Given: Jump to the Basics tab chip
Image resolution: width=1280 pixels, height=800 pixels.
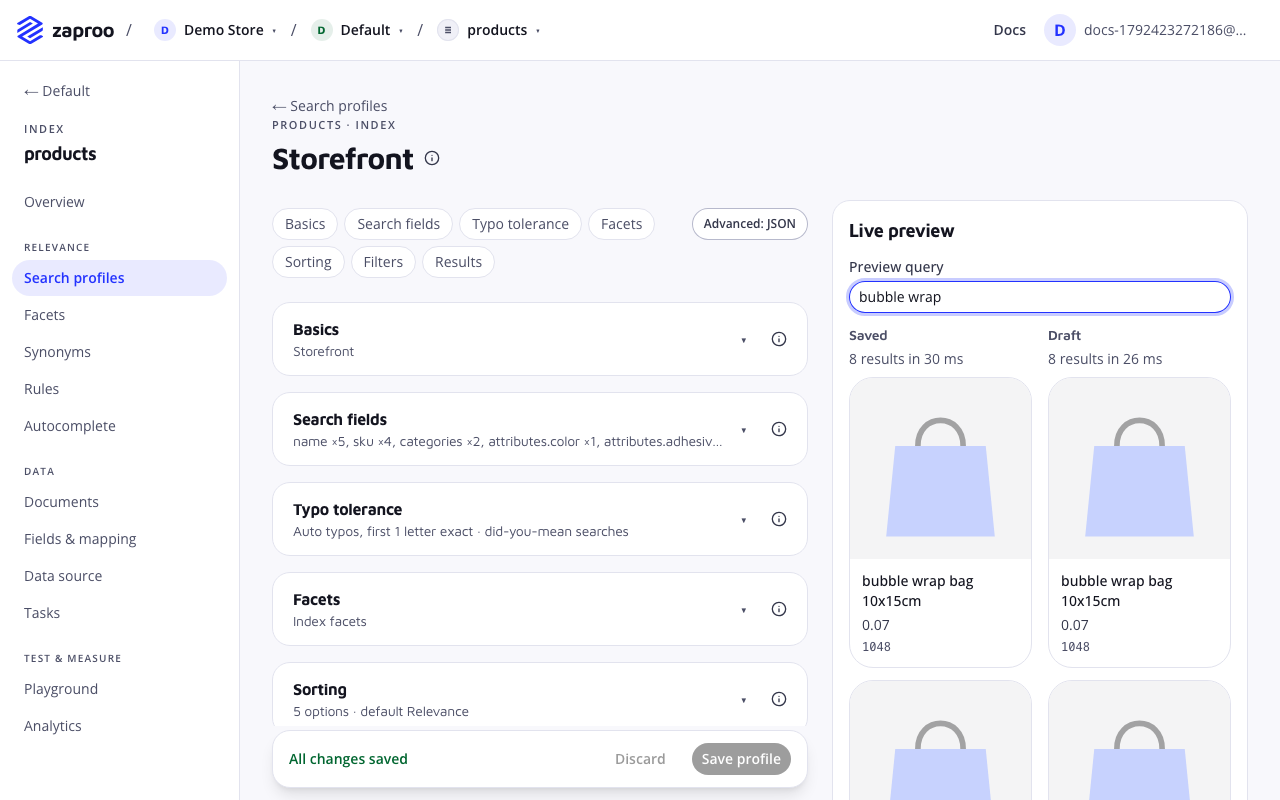Looking at the screenshot, I should click(305, 224).
